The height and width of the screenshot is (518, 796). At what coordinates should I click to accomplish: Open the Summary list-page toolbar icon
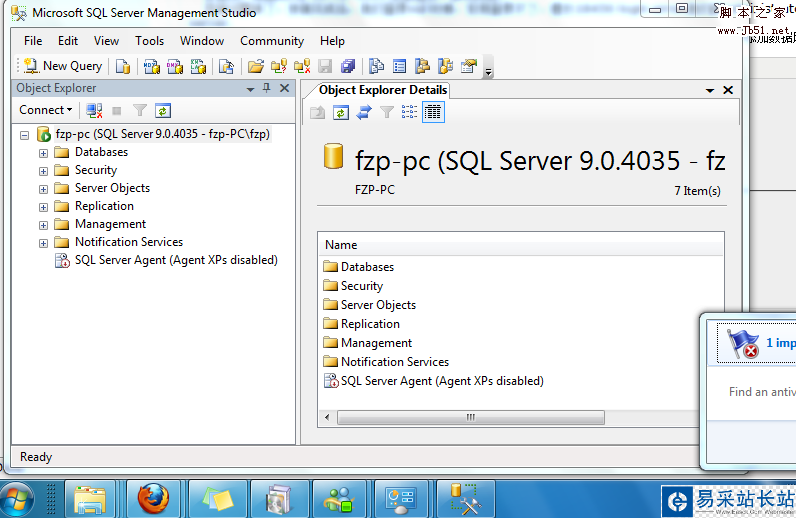pos(400,66)
